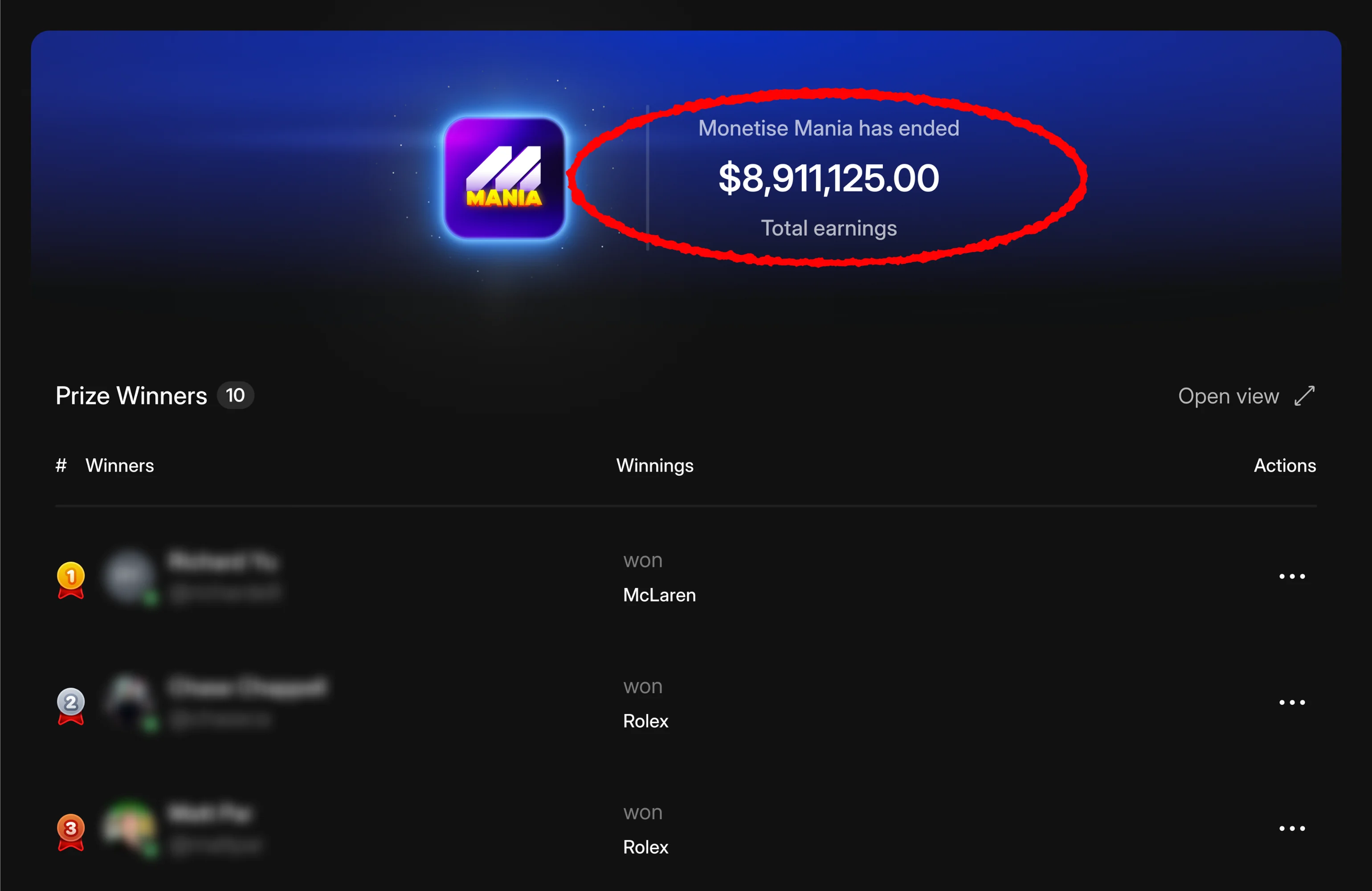
Task: Click the Actions column header
Action: [1285, 466]
